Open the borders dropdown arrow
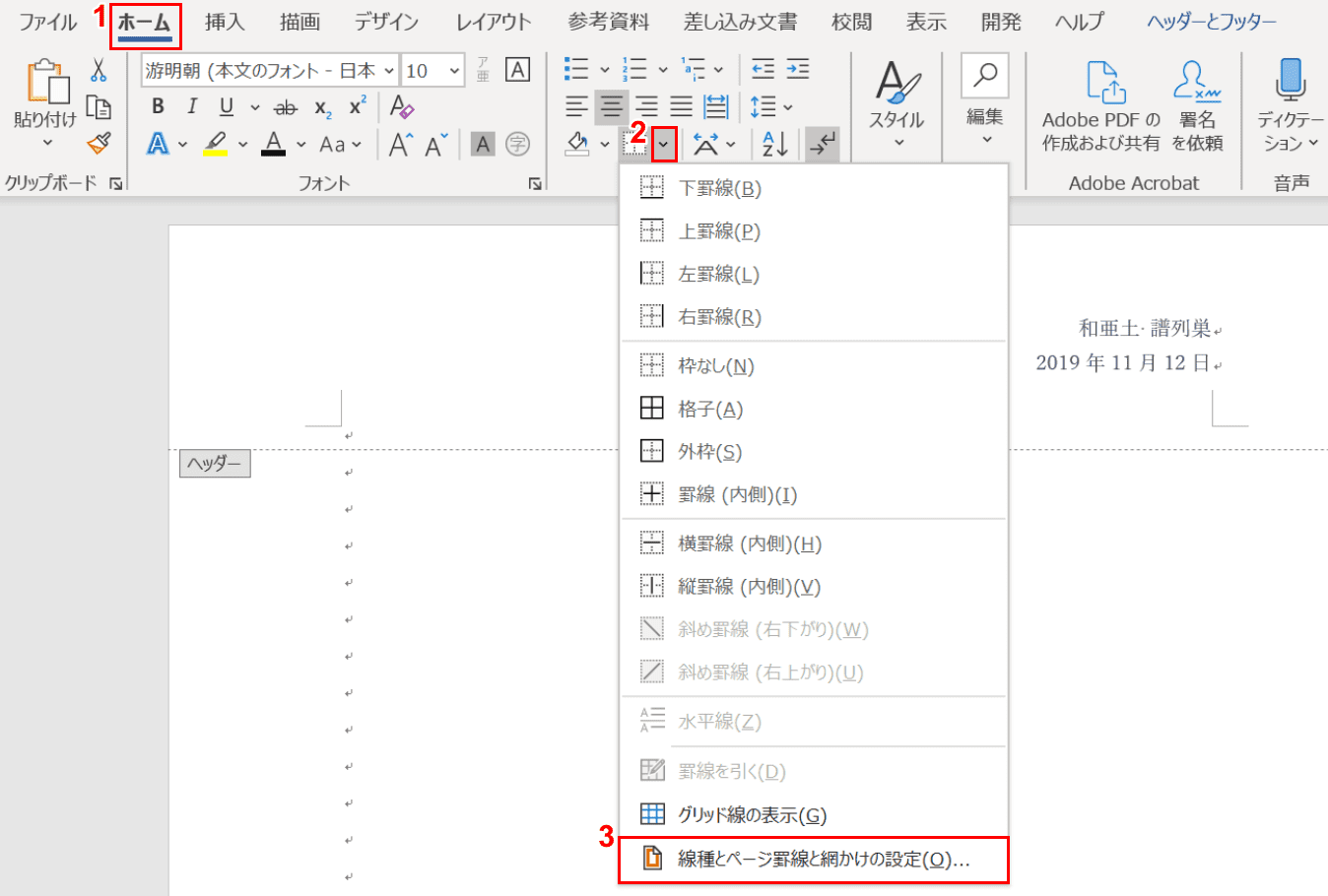 [664, 145]
